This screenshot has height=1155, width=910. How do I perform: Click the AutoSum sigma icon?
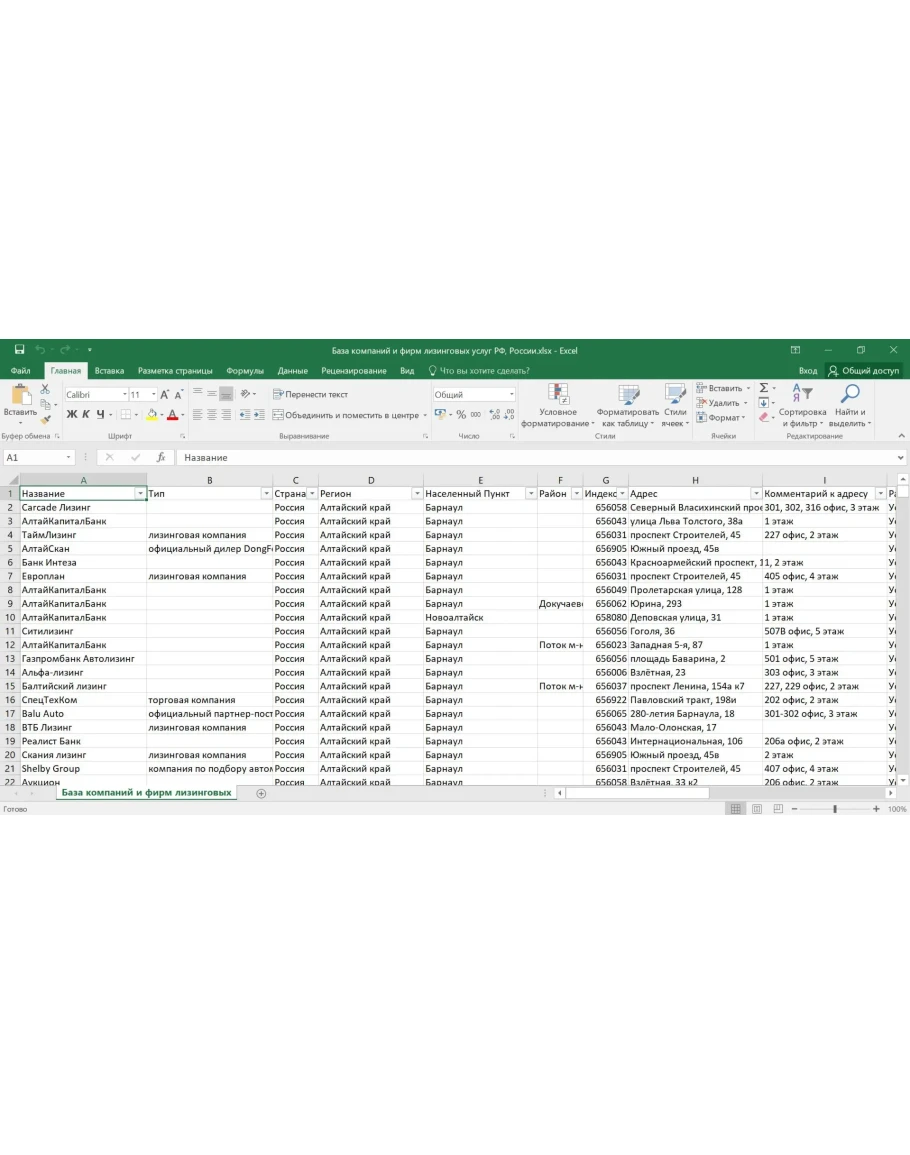tap(764, 388)
